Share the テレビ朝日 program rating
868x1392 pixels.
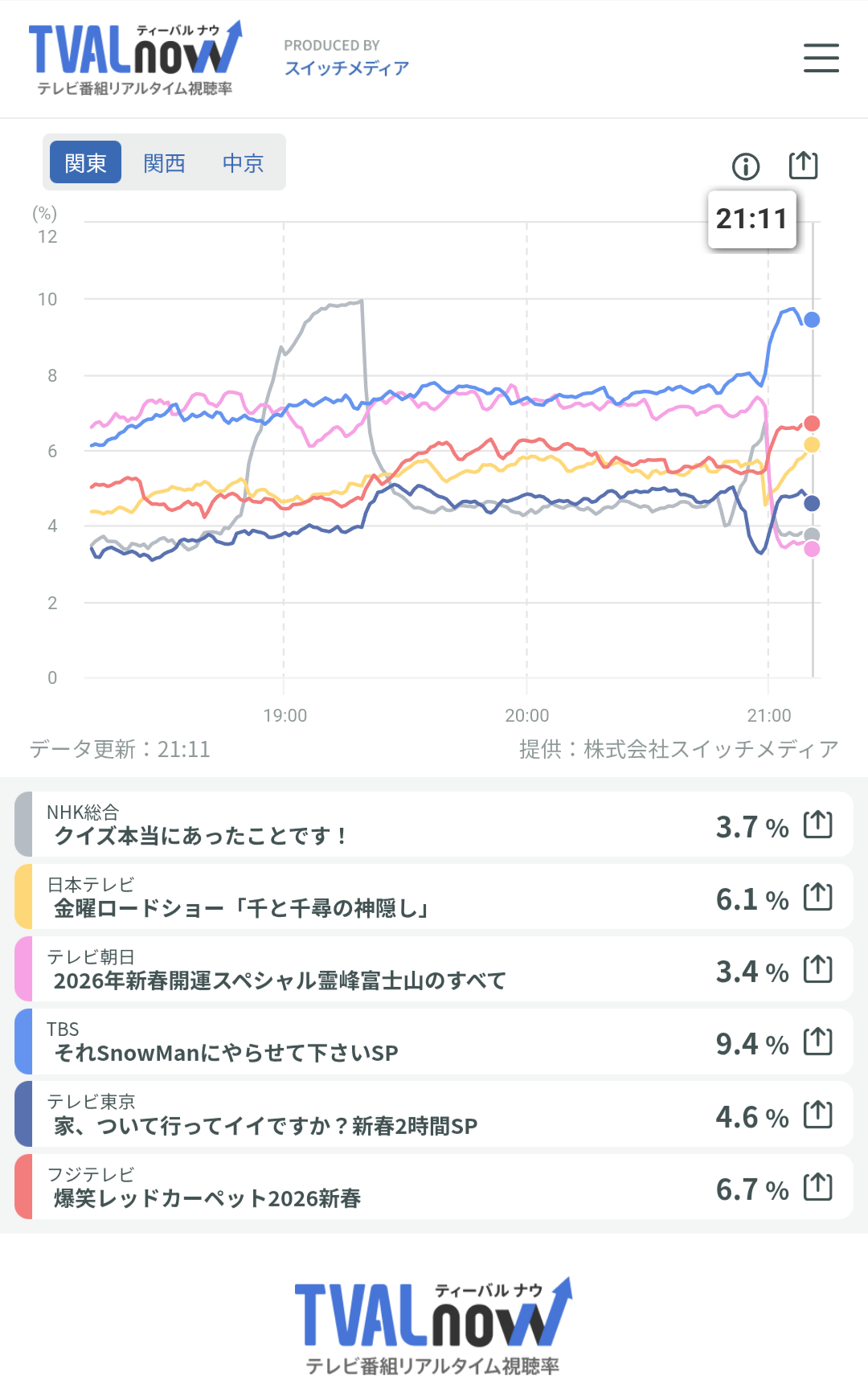click(x=818, y=969)
